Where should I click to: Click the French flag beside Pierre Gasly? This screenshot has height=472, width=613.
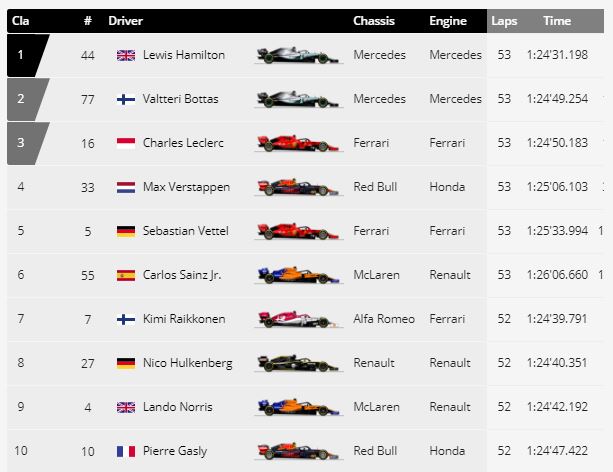[x=127, y=451]
